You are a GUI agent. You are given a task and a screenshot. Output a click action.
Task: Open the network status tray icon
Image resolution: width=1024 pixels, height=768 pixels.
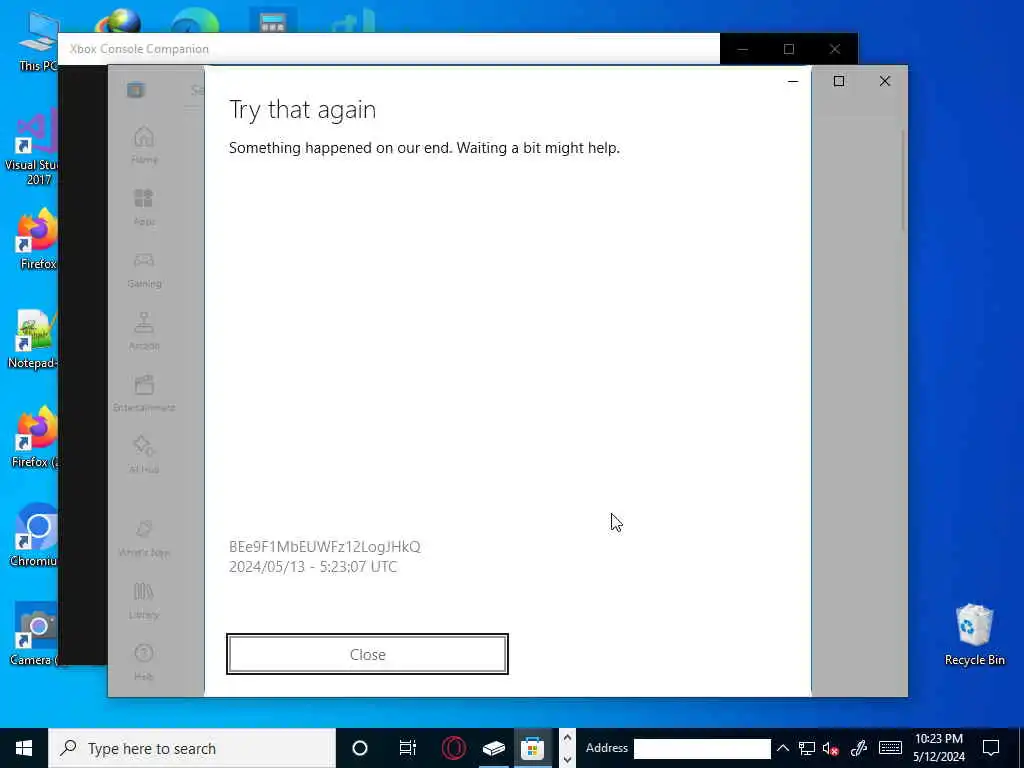click(x=807, y=748)
